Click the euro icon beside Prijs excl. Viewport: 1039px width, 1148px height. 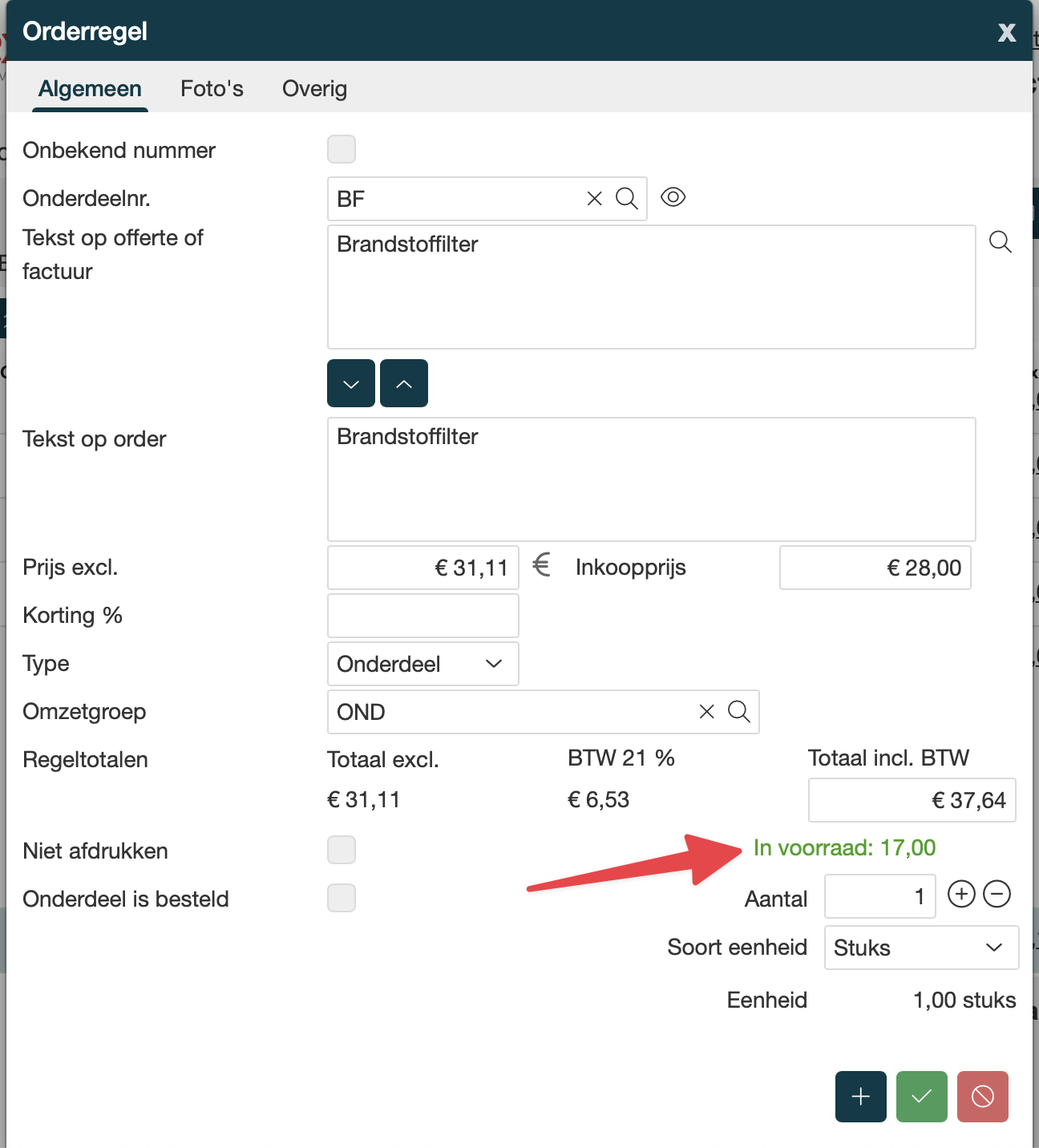pyautogui.click(x=542, y=565)
